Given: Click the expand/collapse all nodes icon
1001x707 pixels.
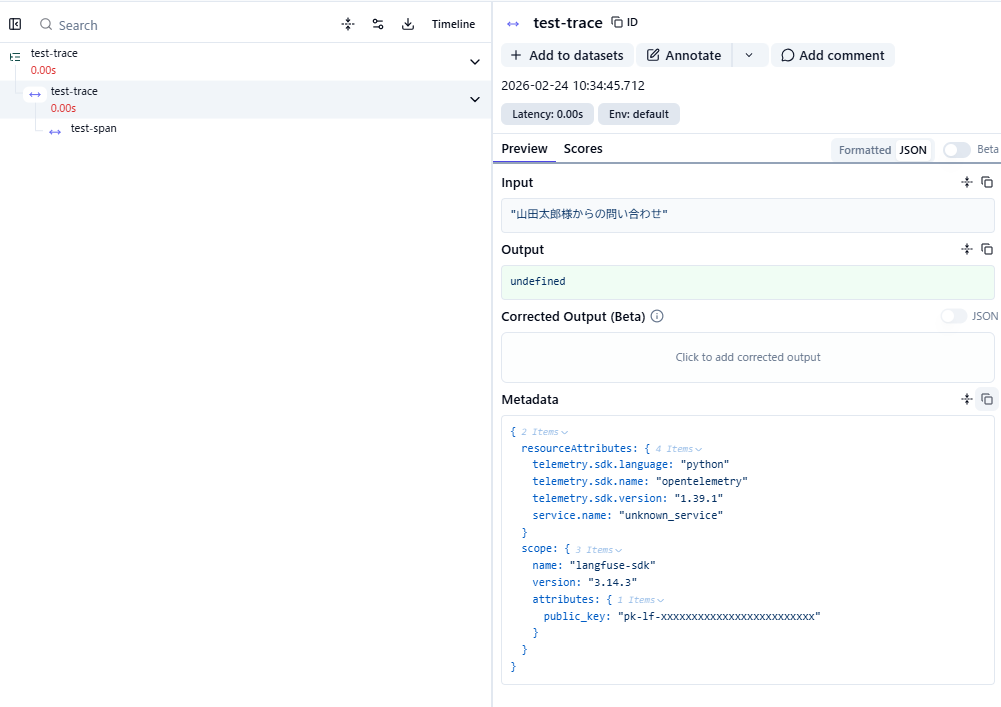Looking at the screenshot, I should click(x=348, y=24).
